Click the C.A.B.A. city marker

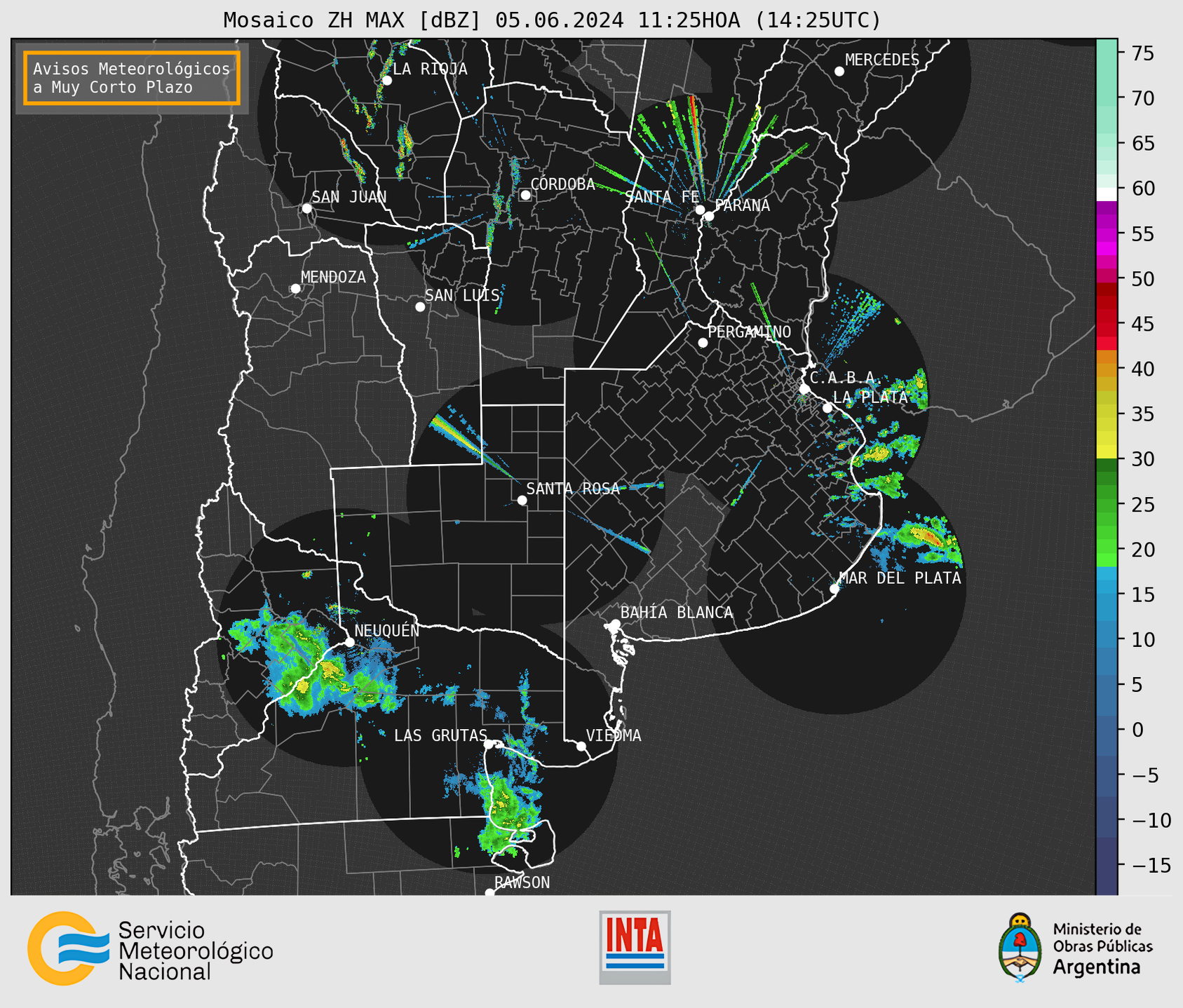pos(805,389)
